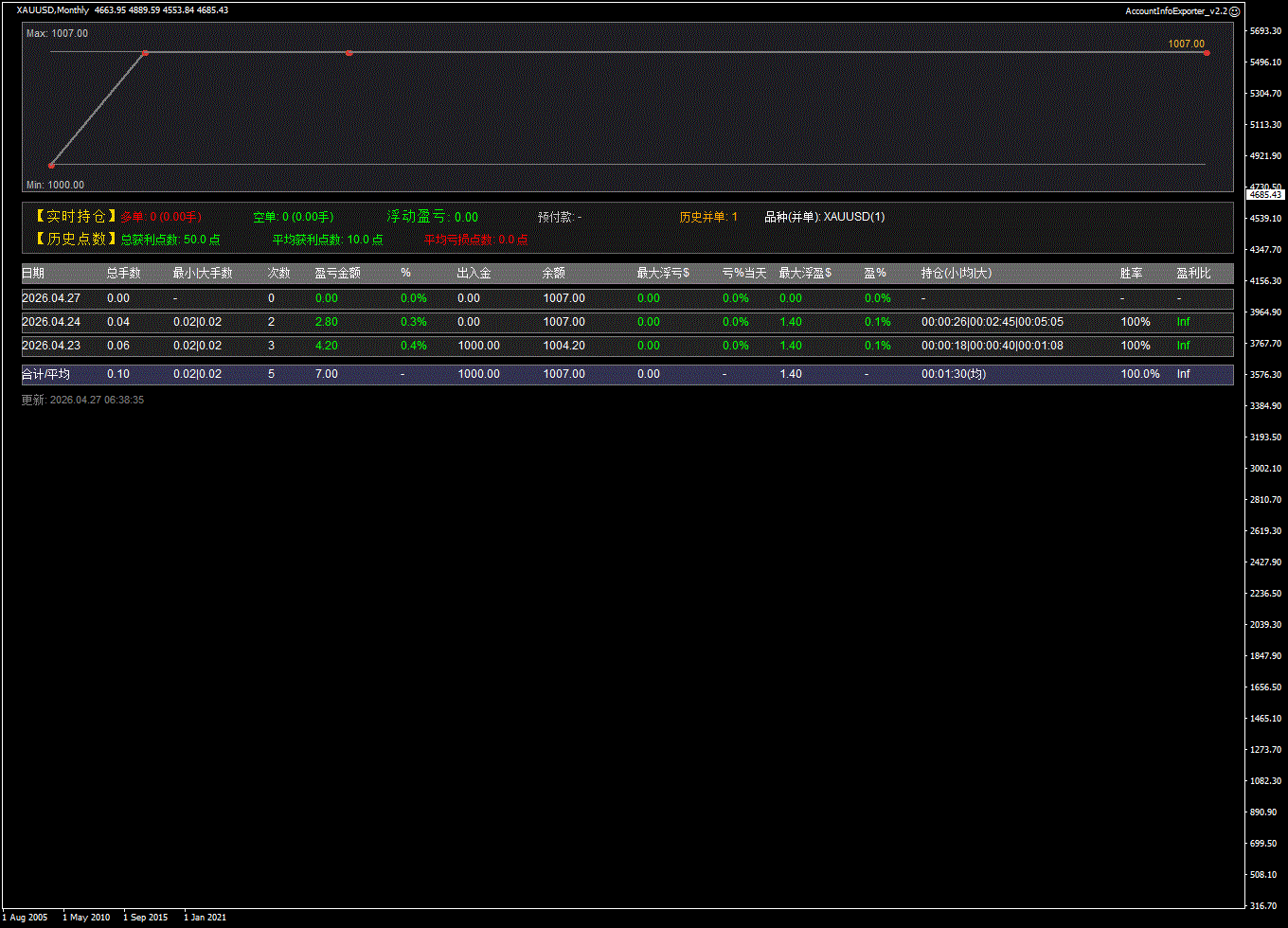Click the 日期 column header
The image size is (1288, 928).
pos(33,274)
